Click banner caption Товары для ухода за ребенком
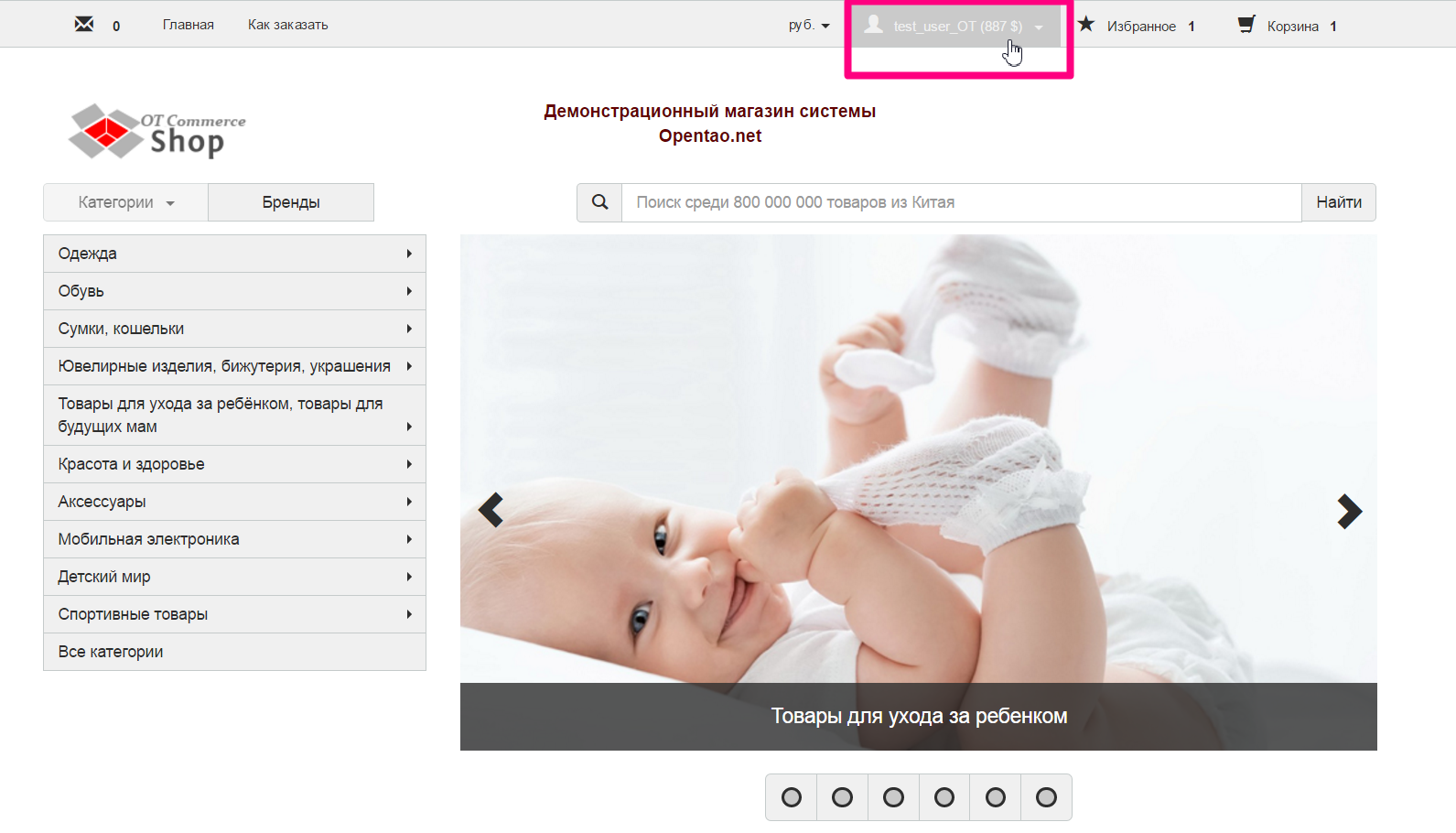The height and width of the screenshot is (833, 1456). coord(919,716)
